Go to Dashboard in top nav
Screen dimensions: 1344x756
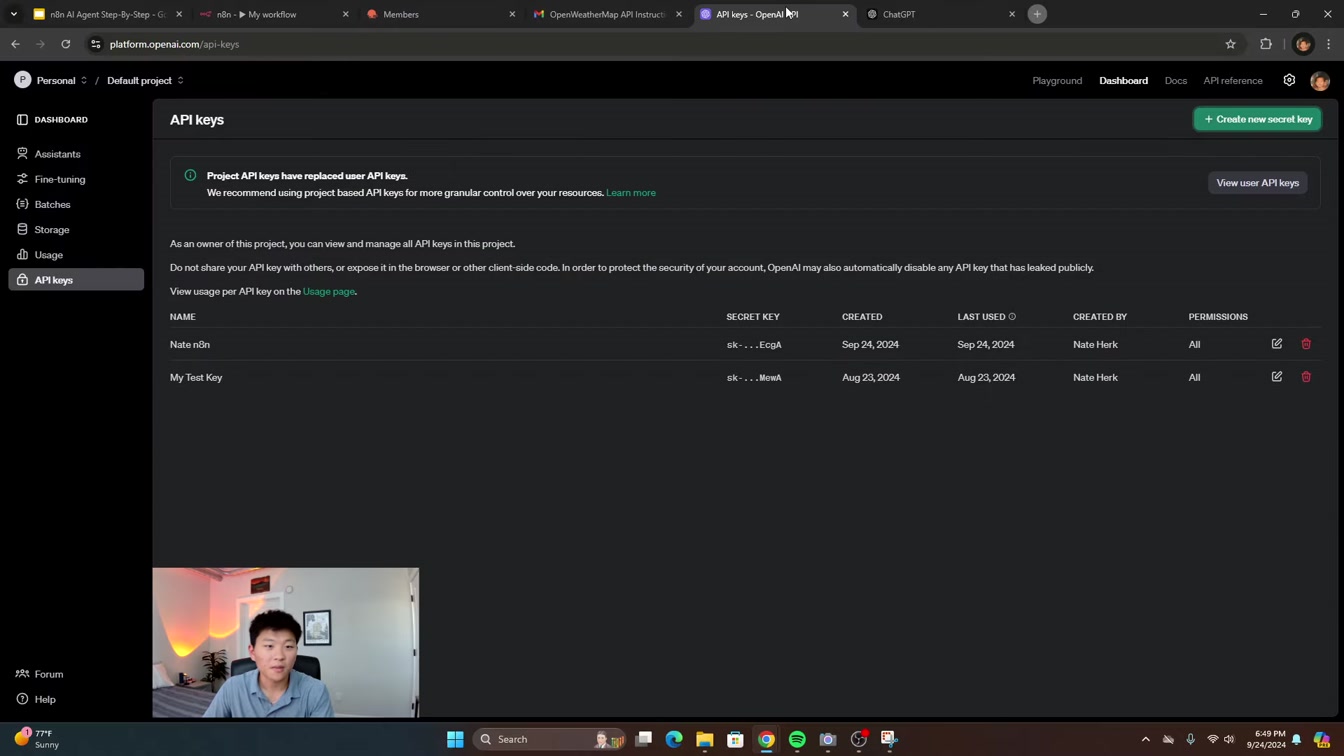pos(1123,80)
